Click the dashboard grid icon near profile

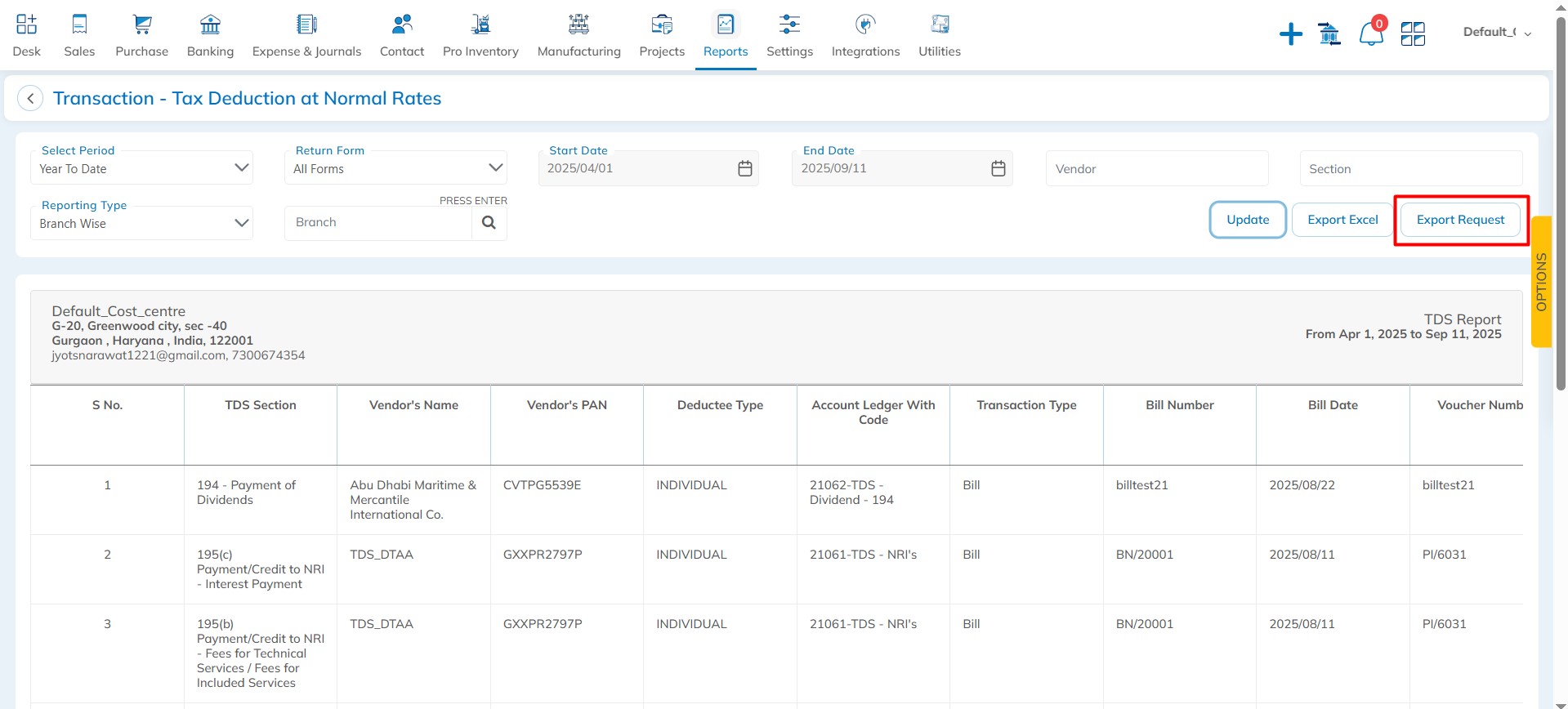coord(1412,34)
